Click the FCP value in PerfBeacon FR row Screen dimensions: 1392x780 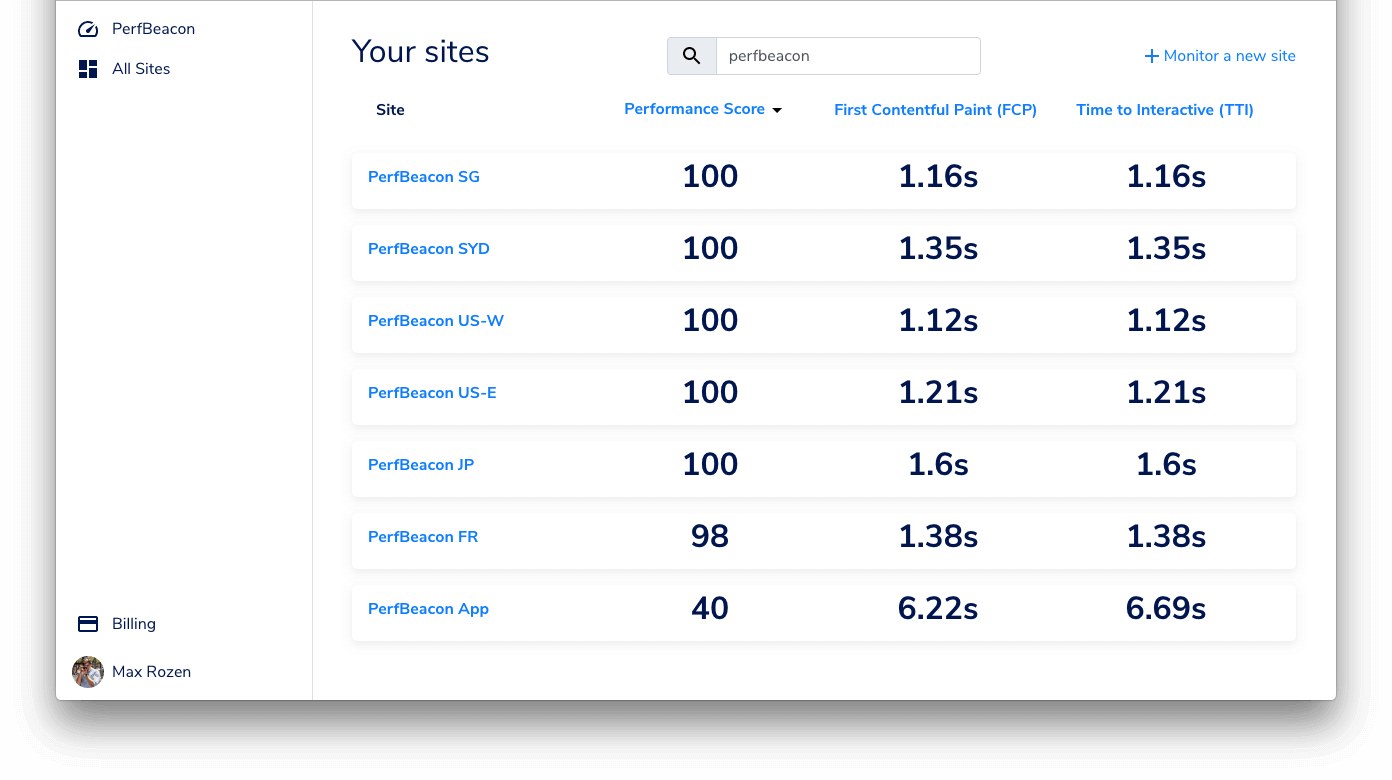coord(938,536)
